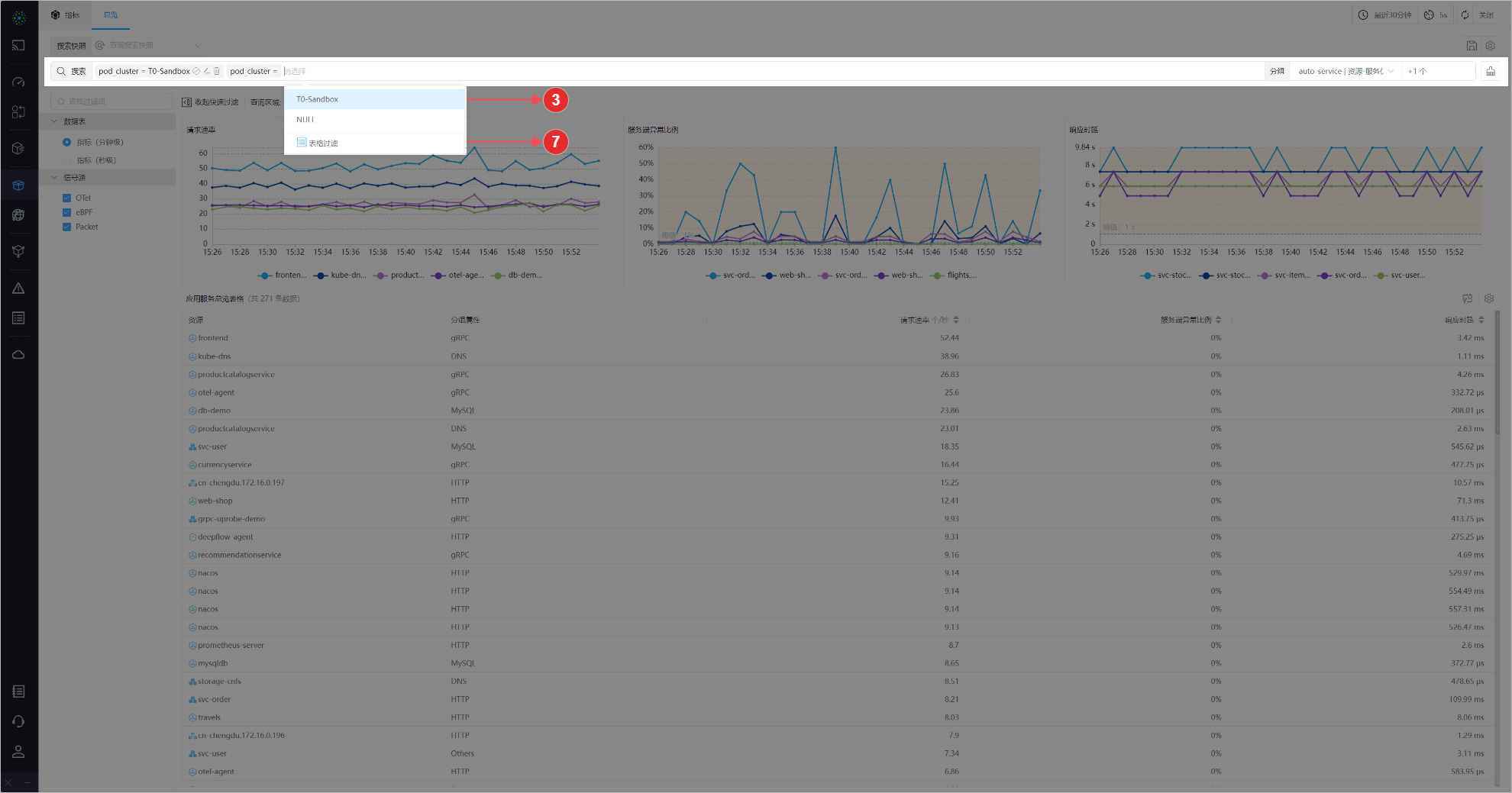The width and height of the screenshot is (1512, 793).
Task: Choose T0-Sandbox from the value list
Action: tap(318, 99)
